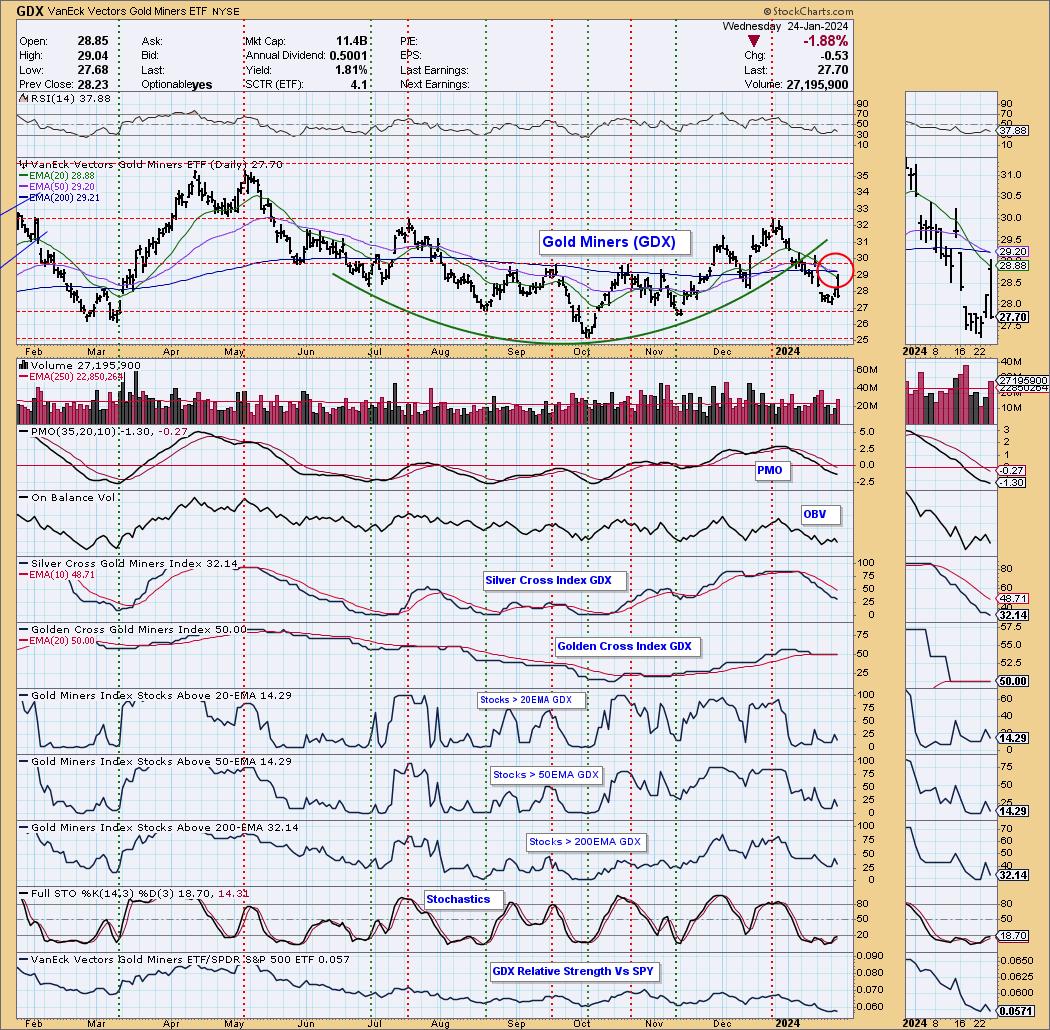Screen dimensions: 1050x1030
Task: Select the Open value 28.85
Action: 92,41
